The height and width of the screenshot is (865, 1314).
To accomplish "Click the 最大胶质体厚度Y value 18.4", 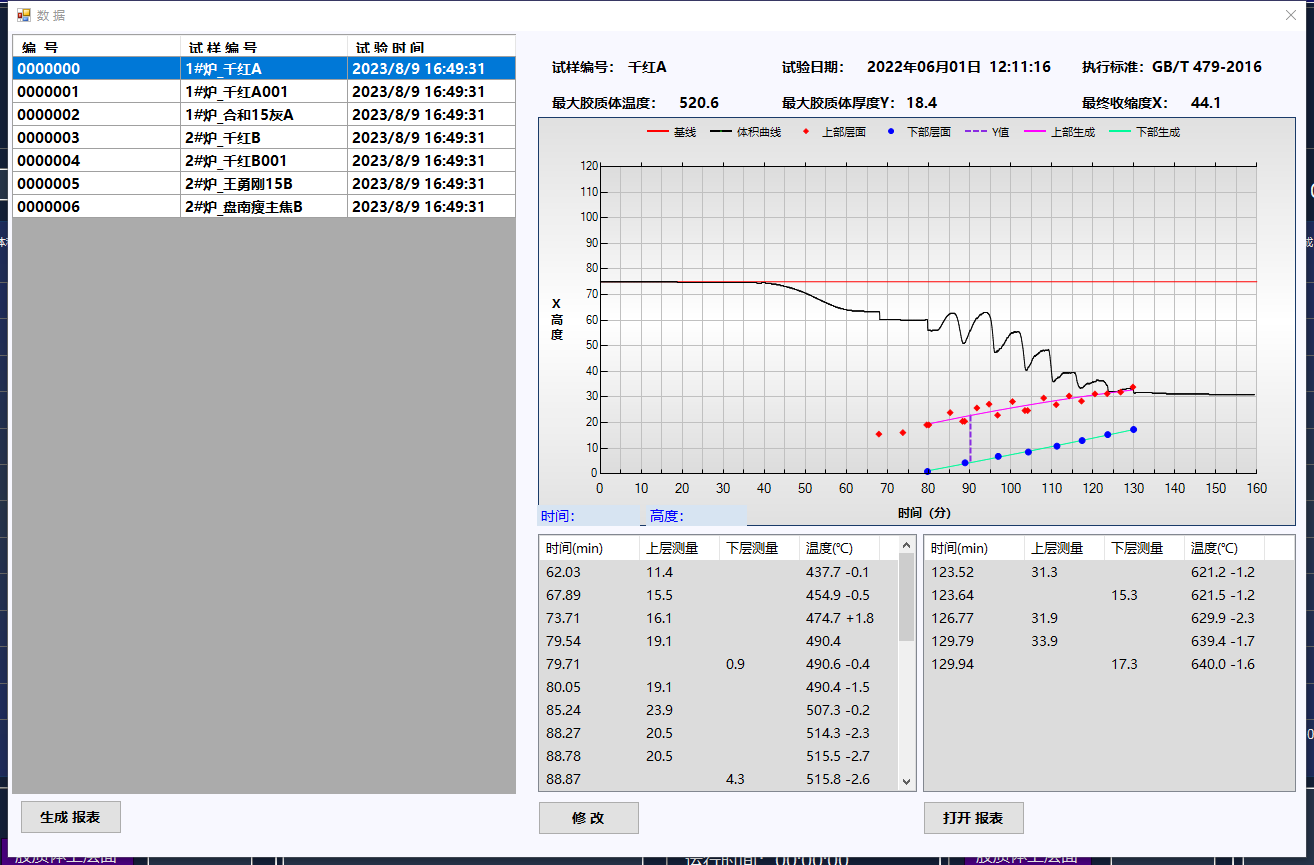I will (922, 103).
